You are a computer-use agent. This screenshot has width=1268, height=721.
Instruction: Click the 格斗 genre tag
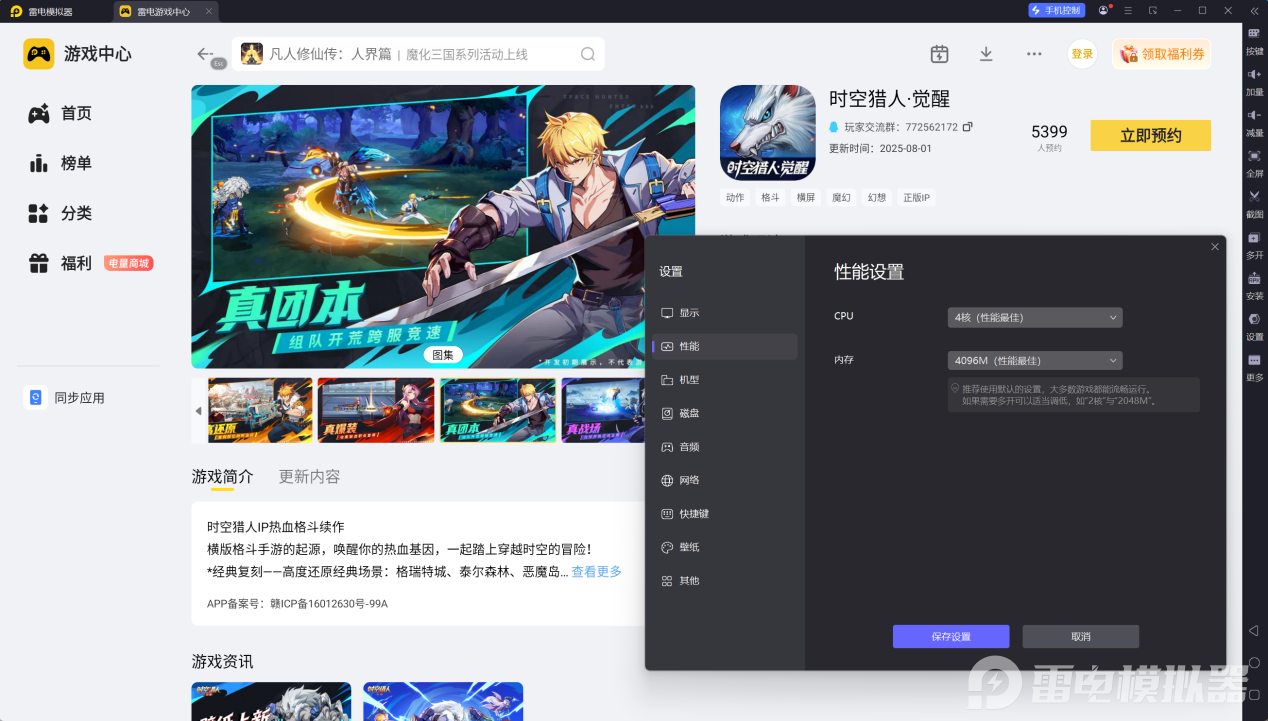click(770, 198)
